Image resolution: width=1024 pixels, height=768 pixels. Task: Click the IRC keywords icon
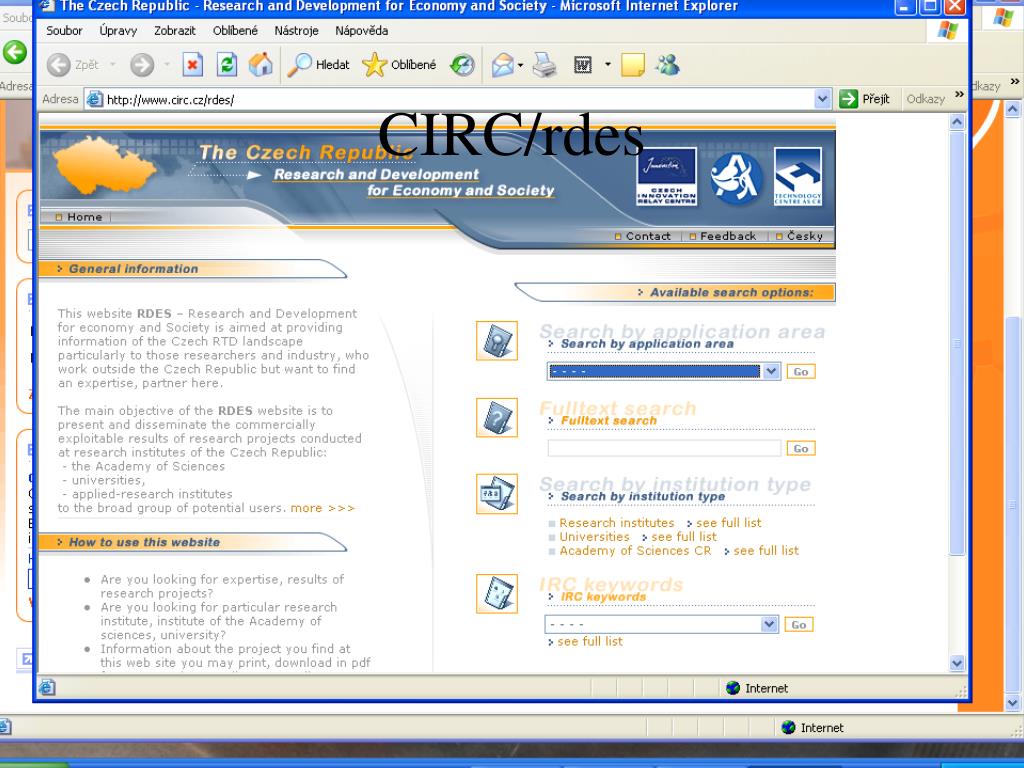click(497, 594)
